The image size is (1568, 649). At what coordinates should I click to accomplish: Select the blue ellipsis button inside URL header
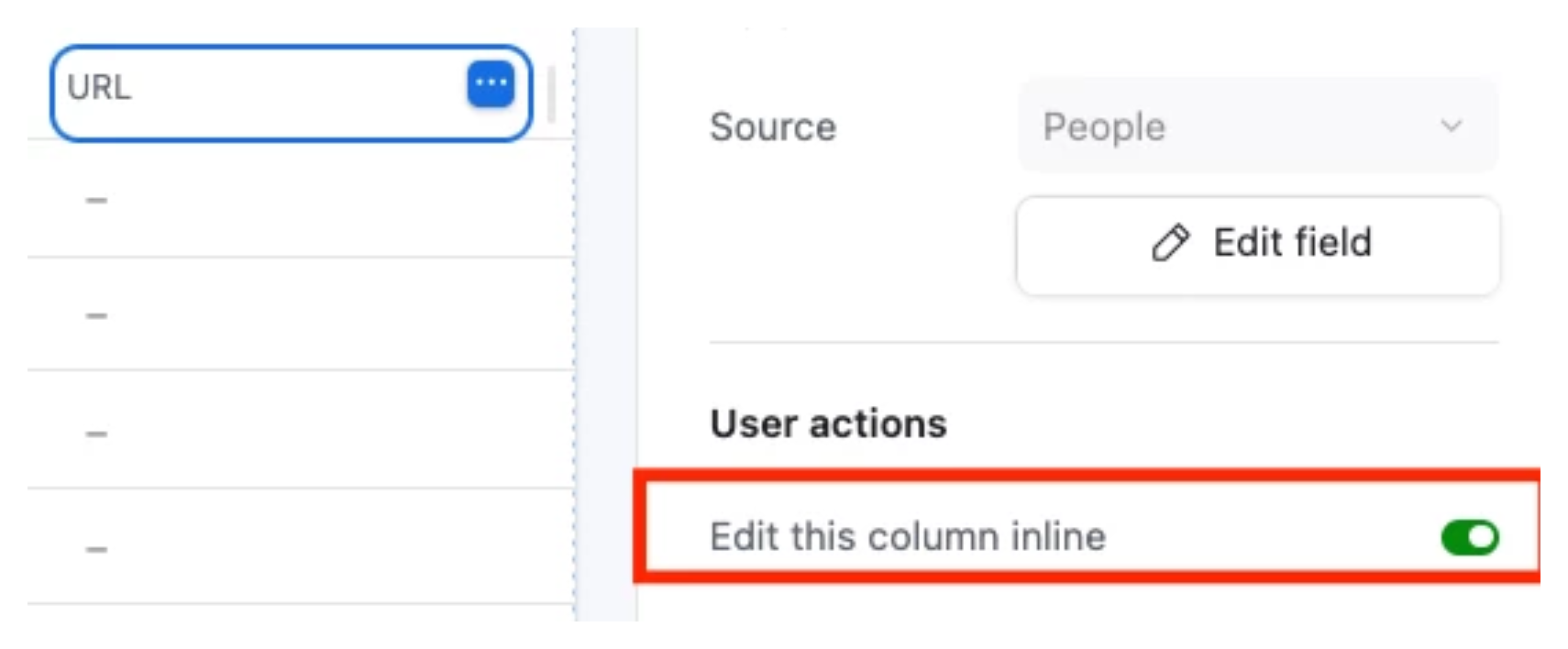491,84
